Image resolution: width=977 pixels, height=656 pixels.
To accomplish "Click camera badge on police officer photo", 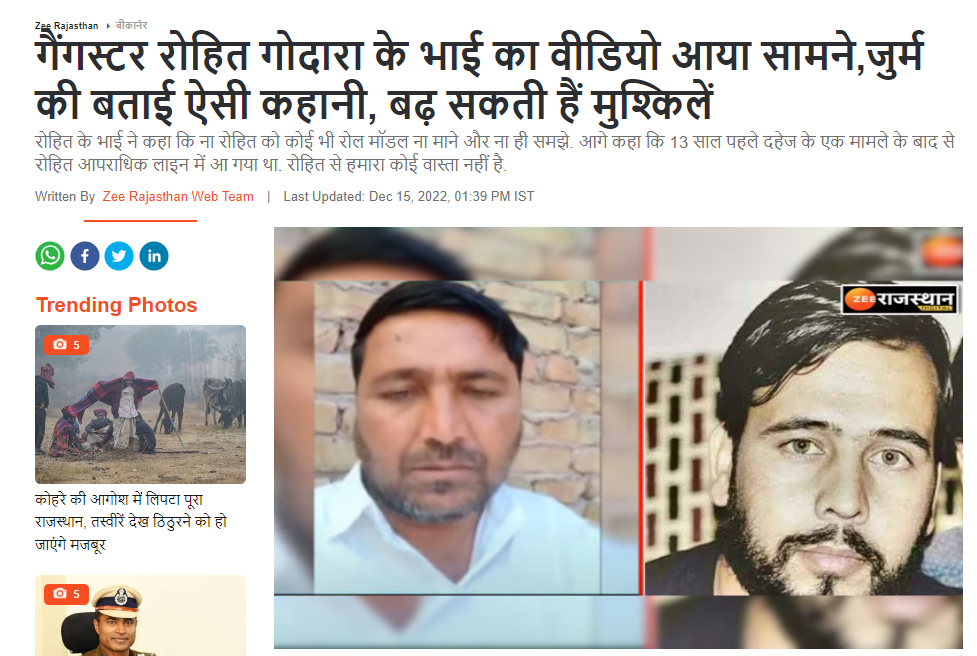I will pyautogui.click(x=67, y=594).
